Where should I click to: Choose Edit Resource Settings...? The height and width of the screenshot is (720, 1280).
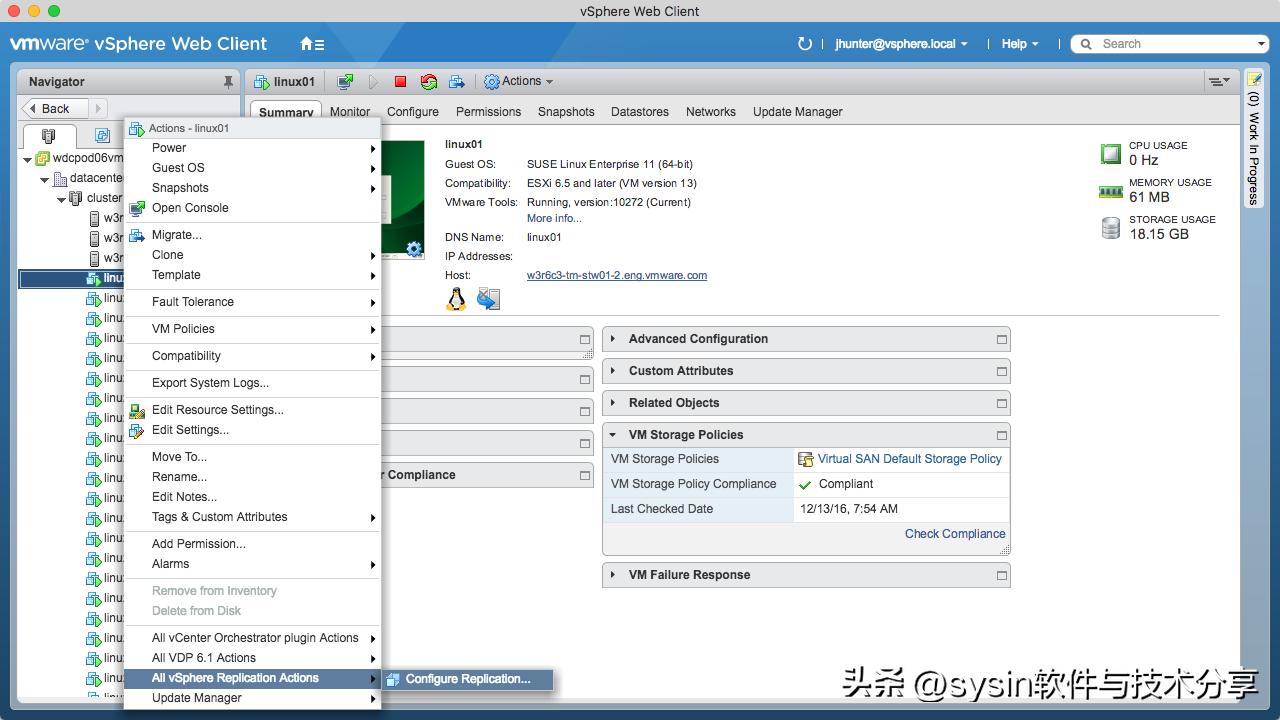pos(252,410)
